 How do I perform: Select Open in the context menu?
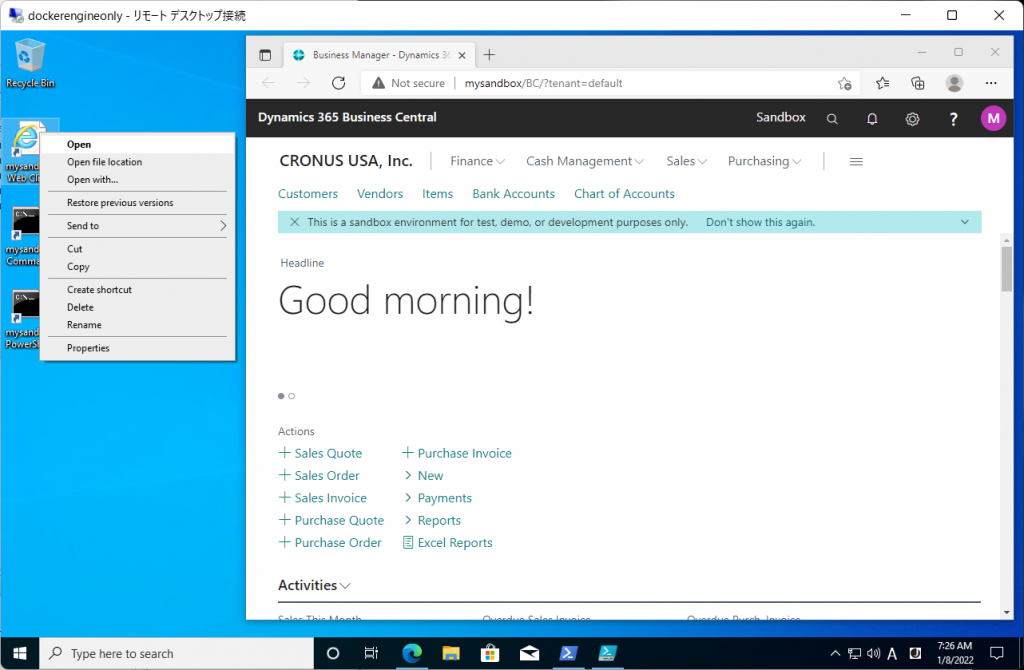point(137,144)
